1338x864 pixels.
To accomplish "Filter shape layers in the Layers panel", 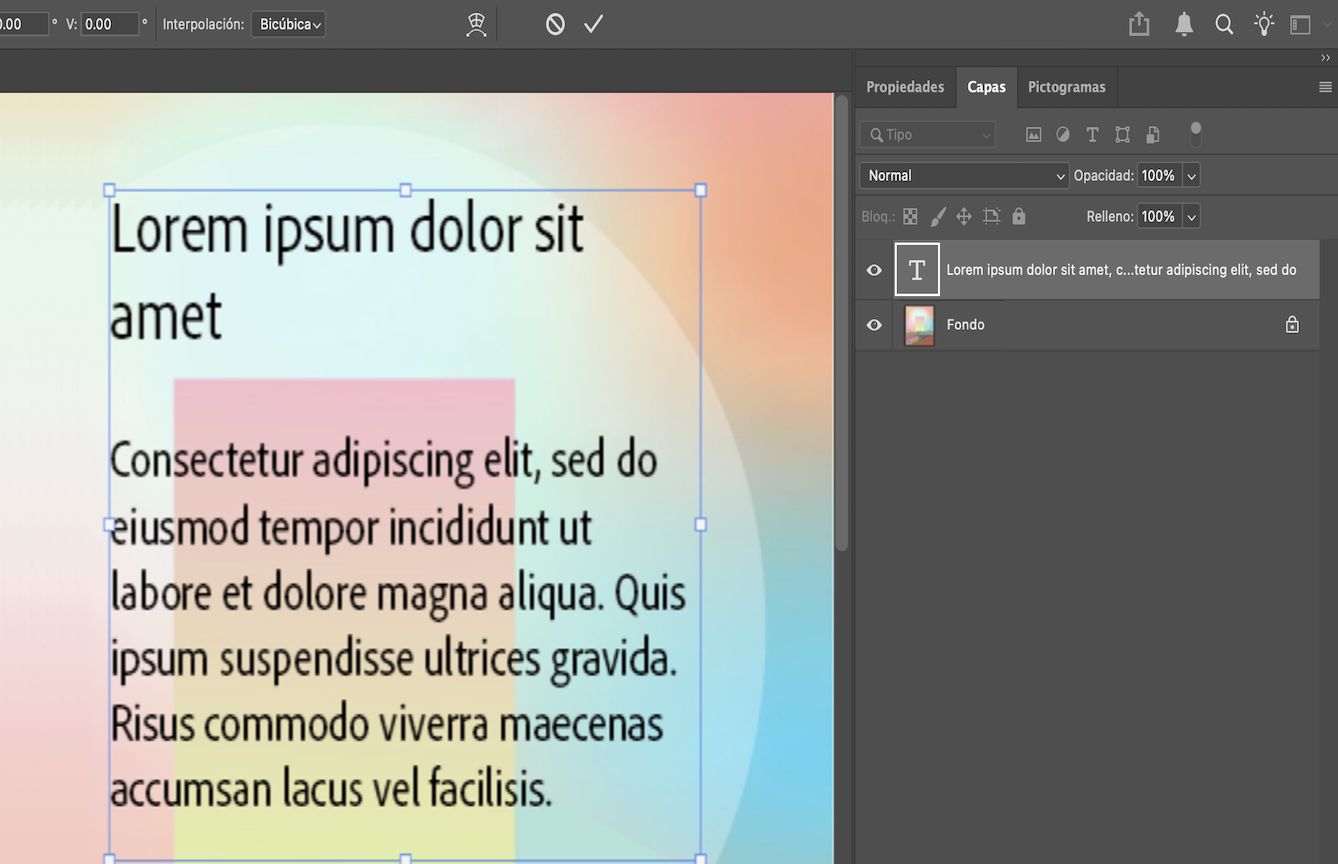I will point(1121,134).
